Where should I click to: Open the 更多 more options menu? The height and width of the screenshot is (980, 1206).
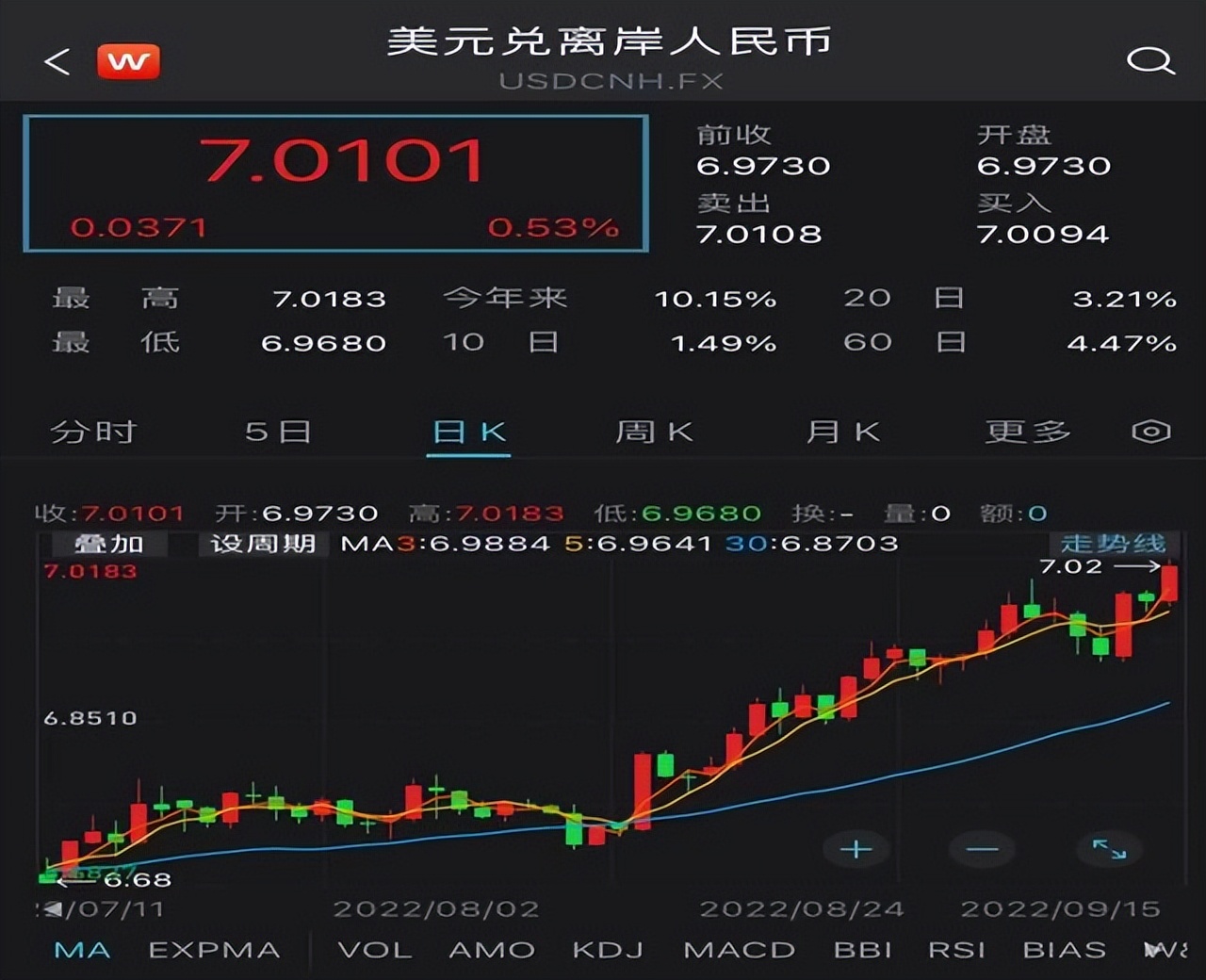[x=1025, y=432]
